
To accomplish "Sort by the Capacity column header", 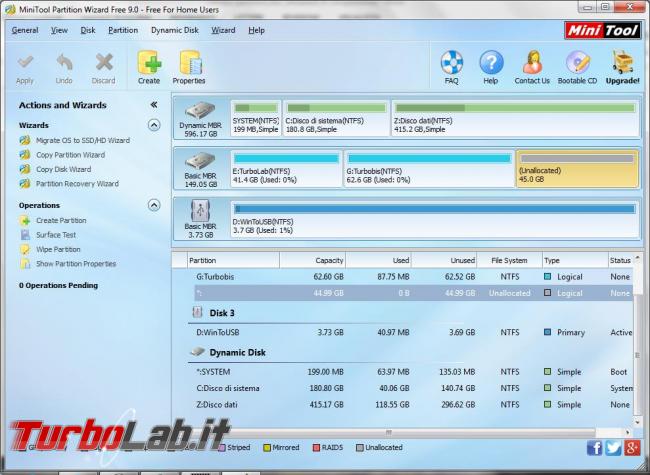I will point(313,260).
